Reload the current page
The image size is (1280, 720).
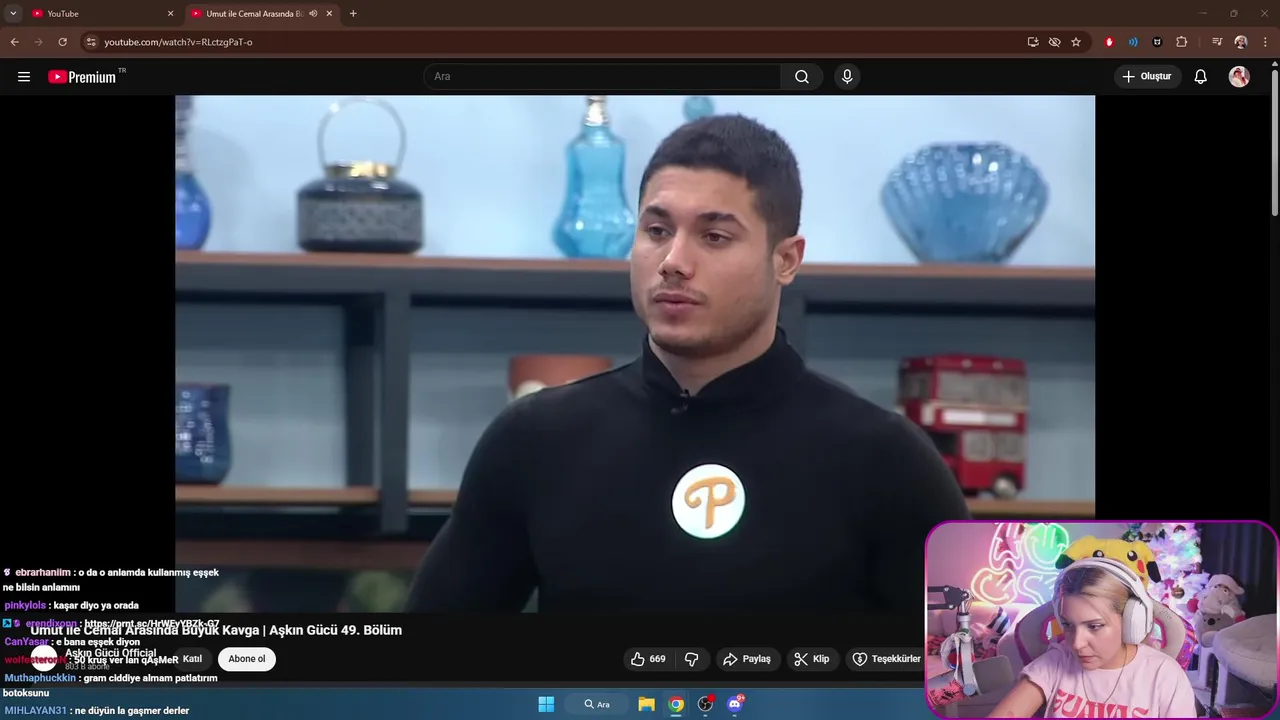[x=62, y=42]
